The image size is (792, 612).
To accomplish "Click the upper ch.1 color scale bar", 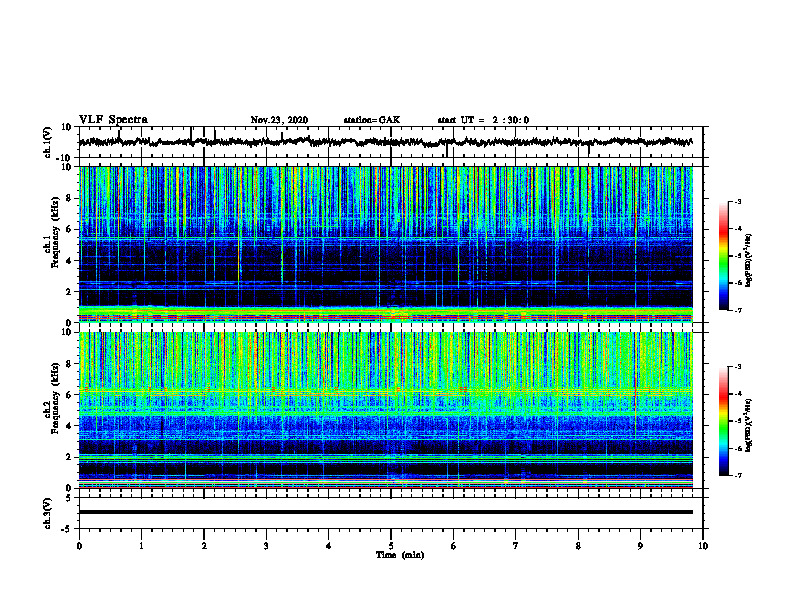I will pyautogui.click(x=724, y=256).
